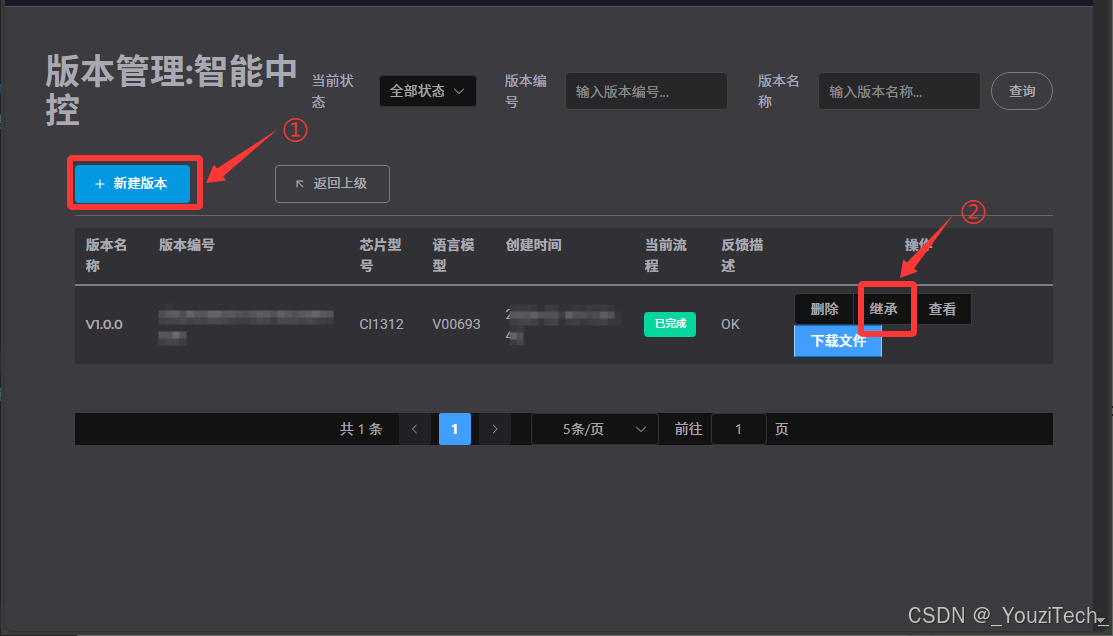Click the 当前流程 column header
1113x636 pixels.
click(666, 255)
